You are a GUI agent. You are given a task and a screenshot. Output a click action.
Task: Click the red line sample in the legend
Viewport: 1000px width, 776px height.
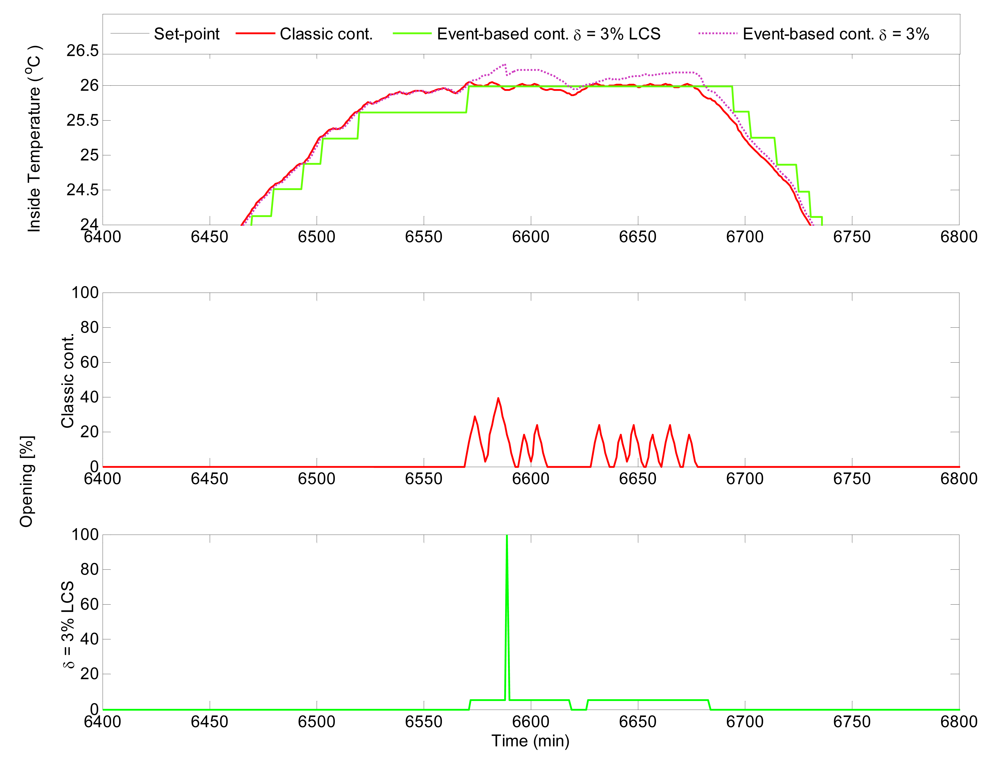[x=255, y=34]
